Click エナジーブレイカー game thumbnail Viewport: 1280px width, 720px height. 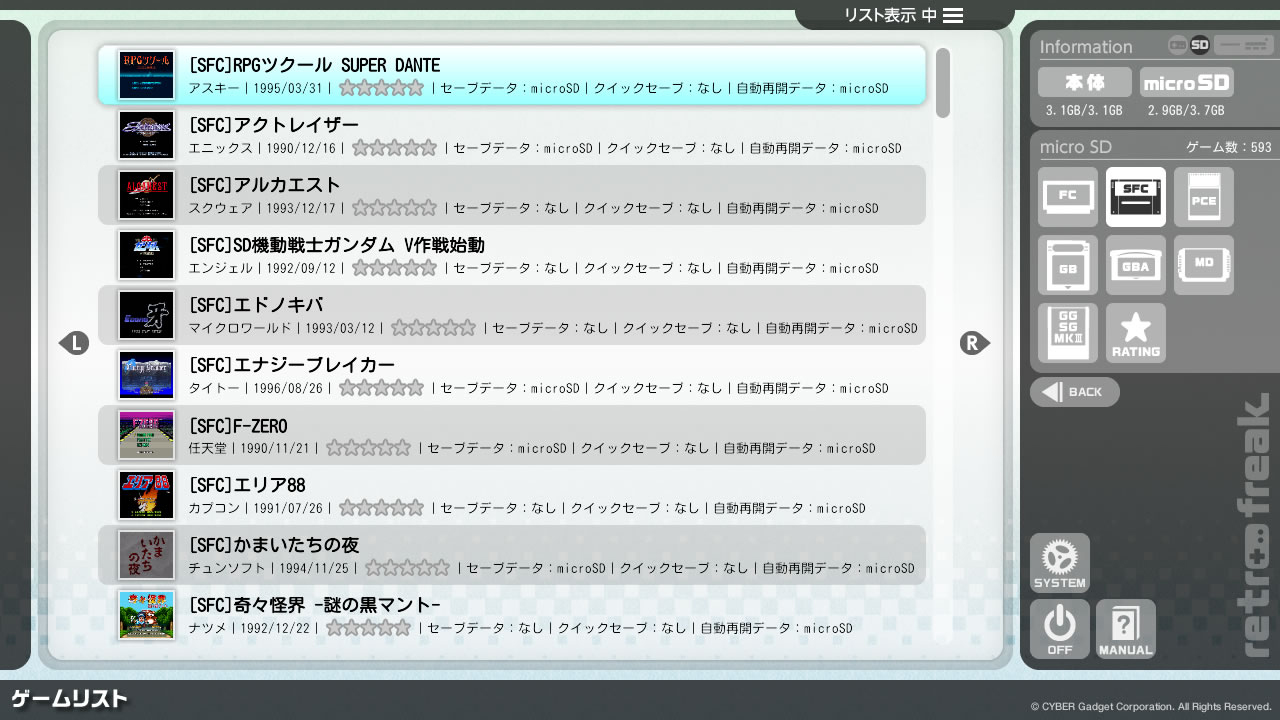146,375
